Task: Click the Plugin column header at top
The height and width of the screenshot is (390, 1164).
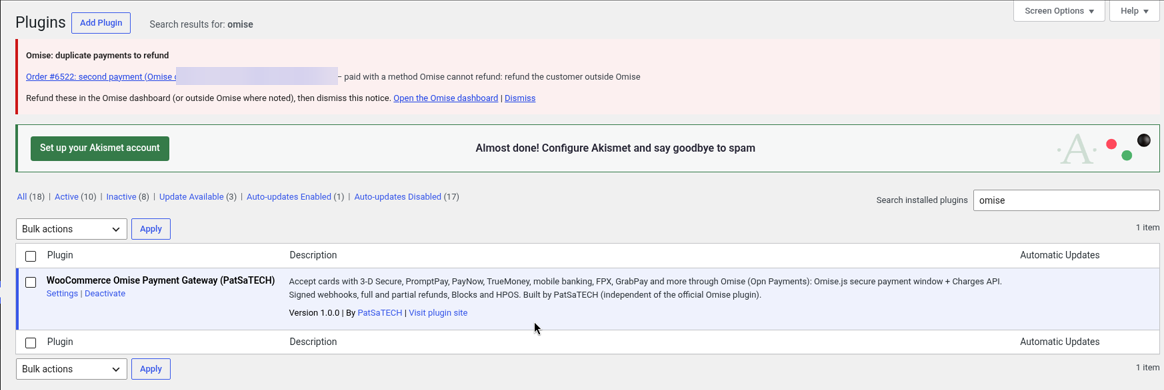Action: pos(60,255)
